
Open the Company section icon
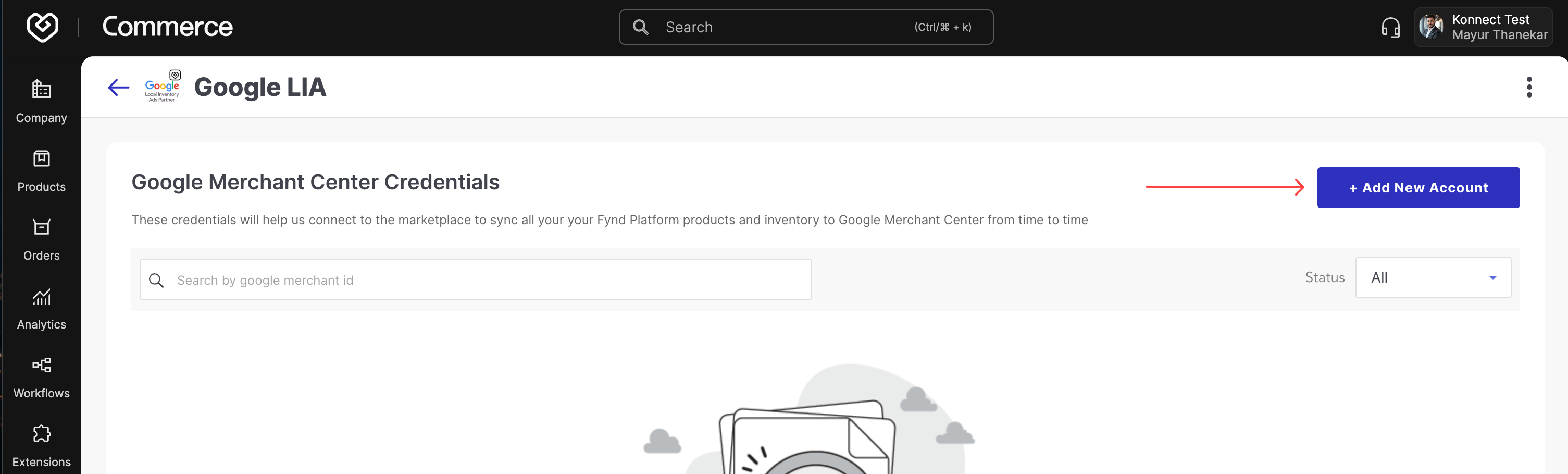[x=41, y=90]
